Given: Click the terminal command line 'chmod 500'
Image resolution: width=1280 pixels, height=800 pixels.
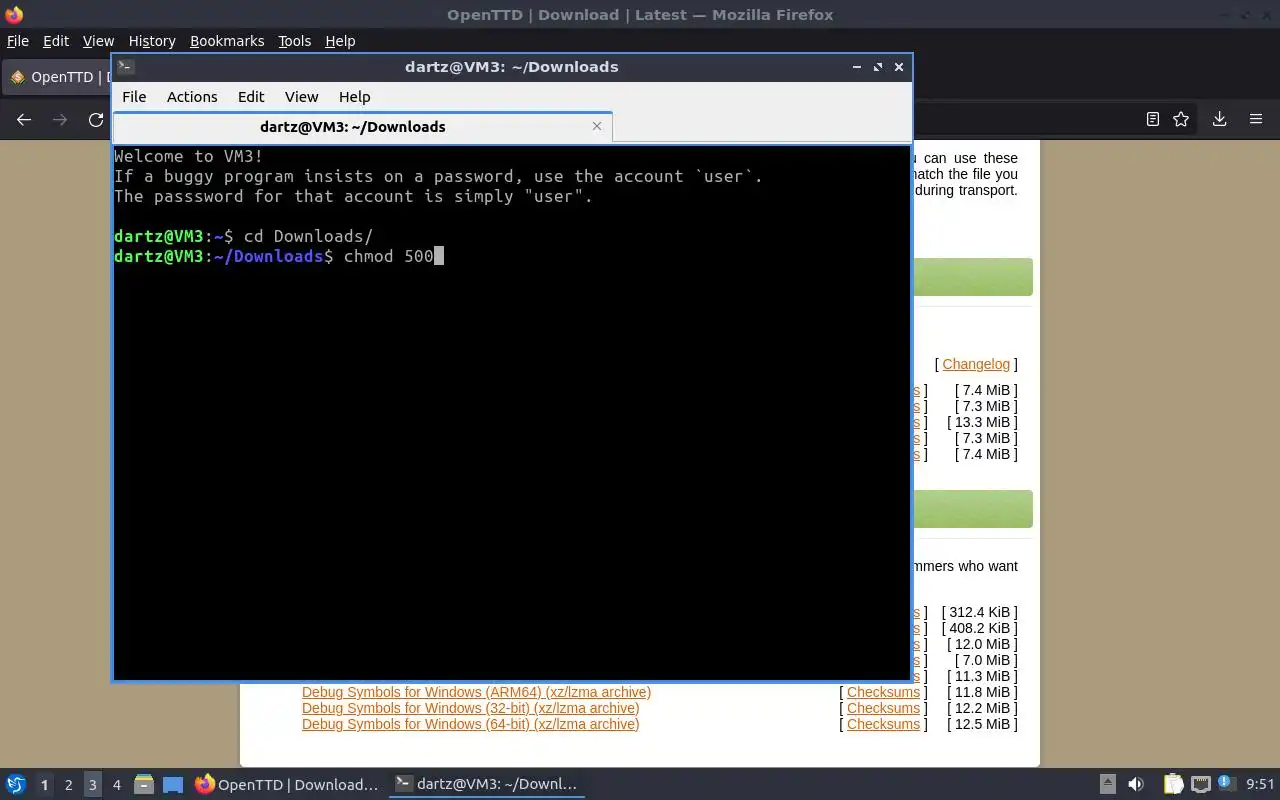Looking at the screenshot, I should pyautogui.click(x=388, y=257).
